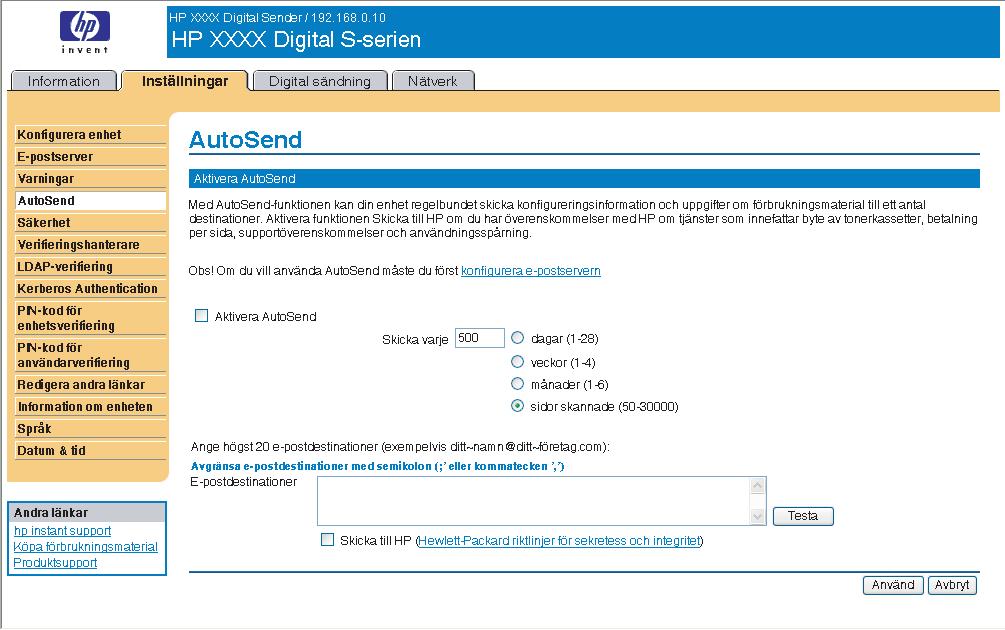Open the hp instant support link
1005x630 pixels.
tap(62, 531)
